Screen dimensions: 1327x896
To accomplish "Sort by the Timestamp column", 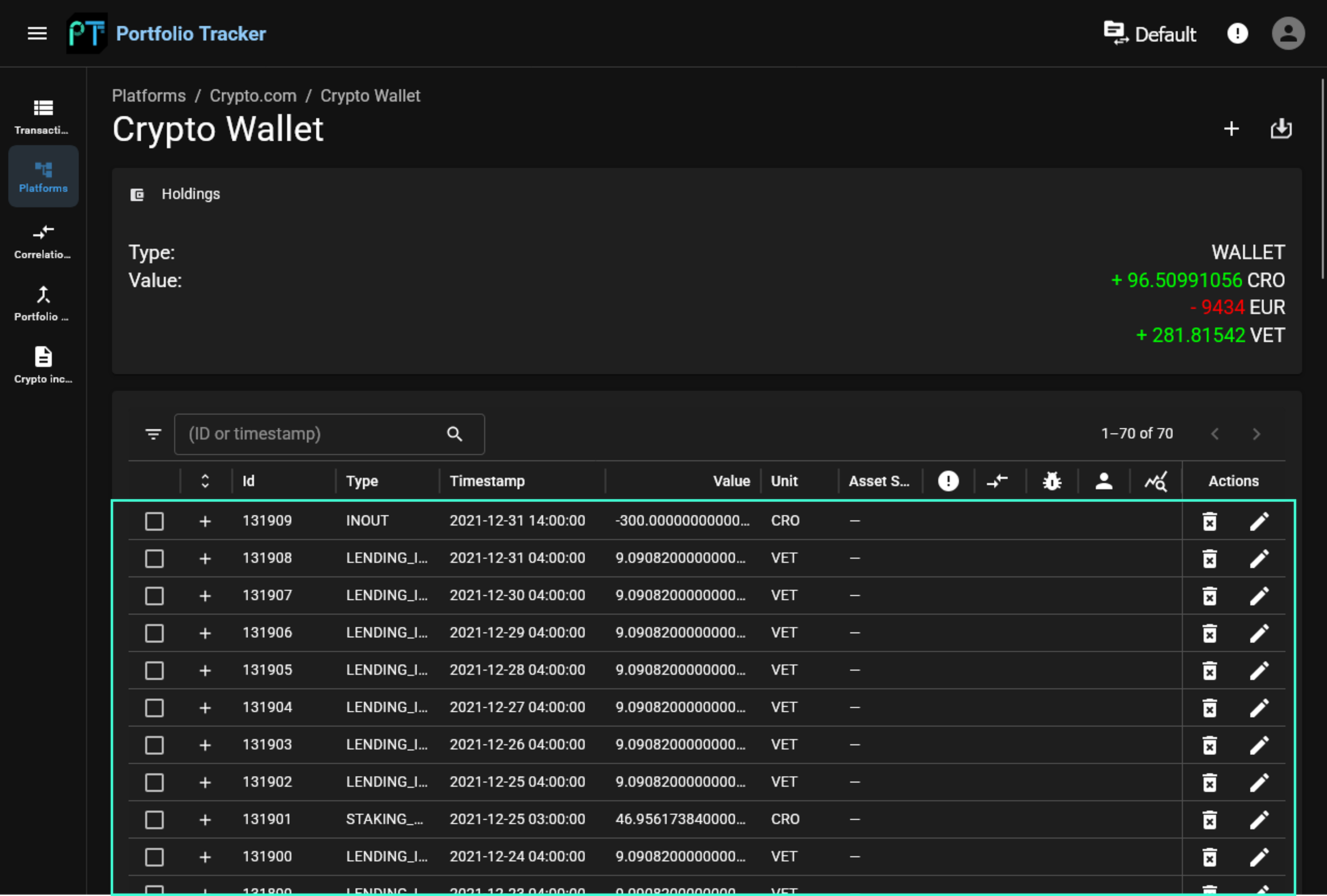I will tap(487, 481).
